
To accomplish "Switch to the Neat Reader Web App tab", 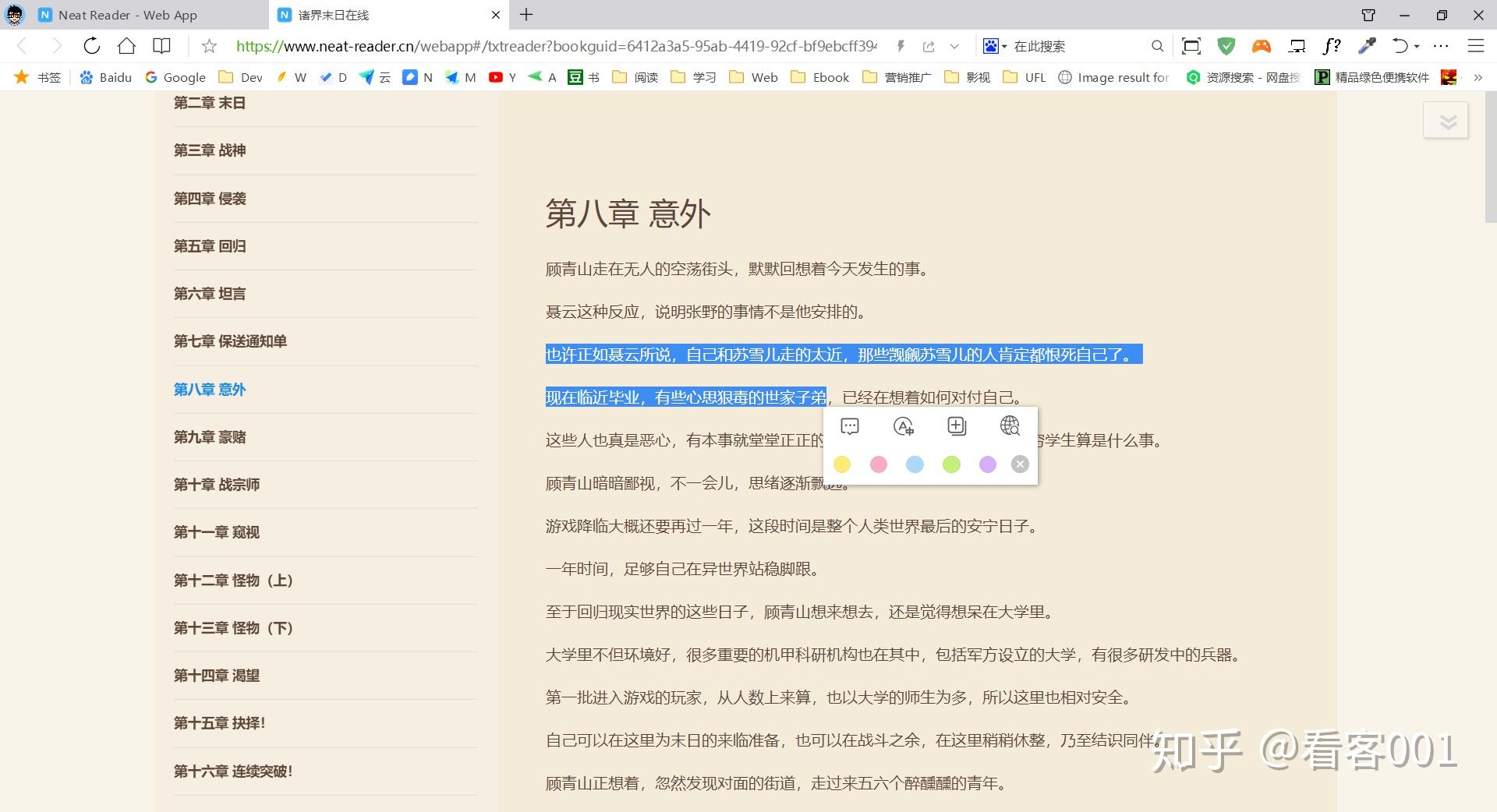I will [x=125, y=15].
